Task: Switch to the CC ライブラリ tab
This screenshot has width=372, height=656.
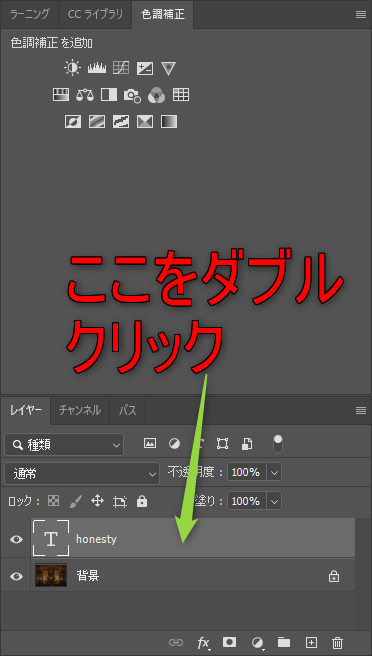Action: [x=95, y=14]
